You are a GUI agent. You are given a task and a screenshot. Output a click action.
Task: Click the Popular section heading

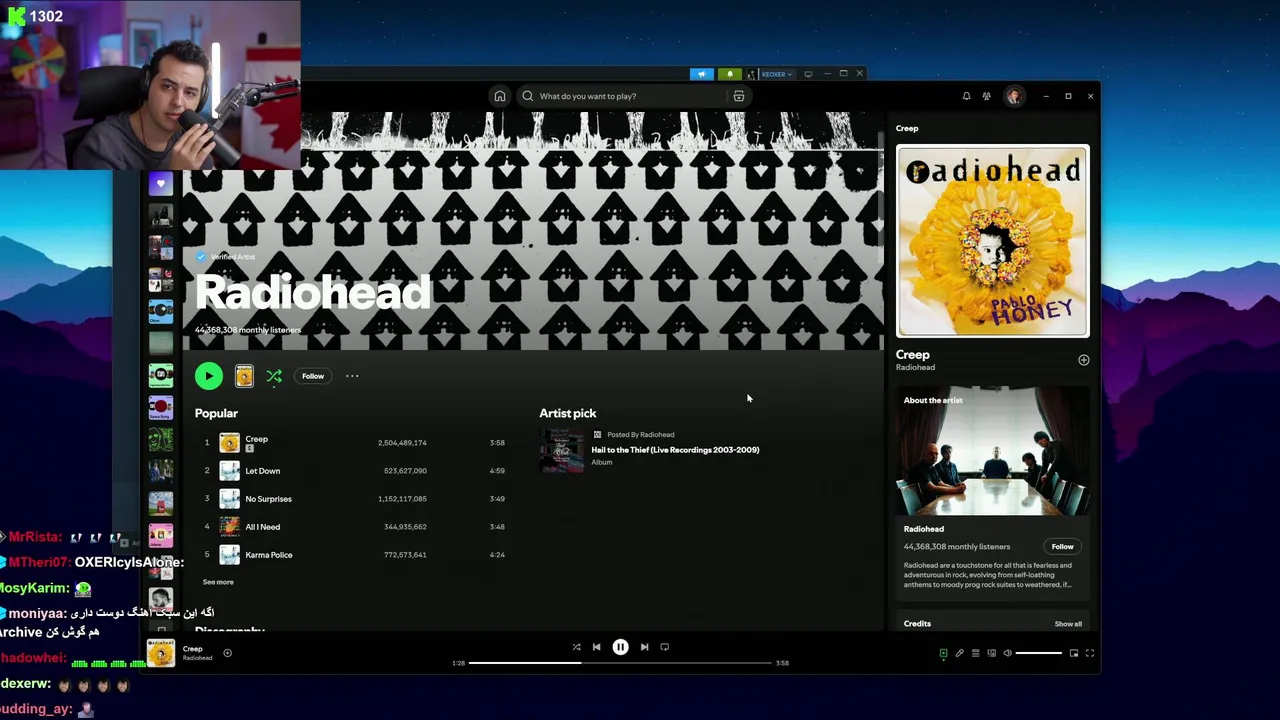point(216,413)
